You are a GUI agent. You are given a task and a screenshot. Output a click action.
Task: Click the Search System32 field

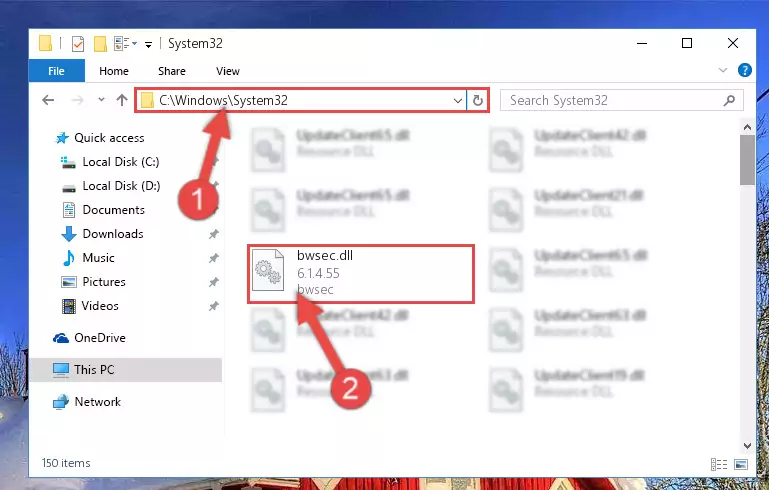pos(621,101)
